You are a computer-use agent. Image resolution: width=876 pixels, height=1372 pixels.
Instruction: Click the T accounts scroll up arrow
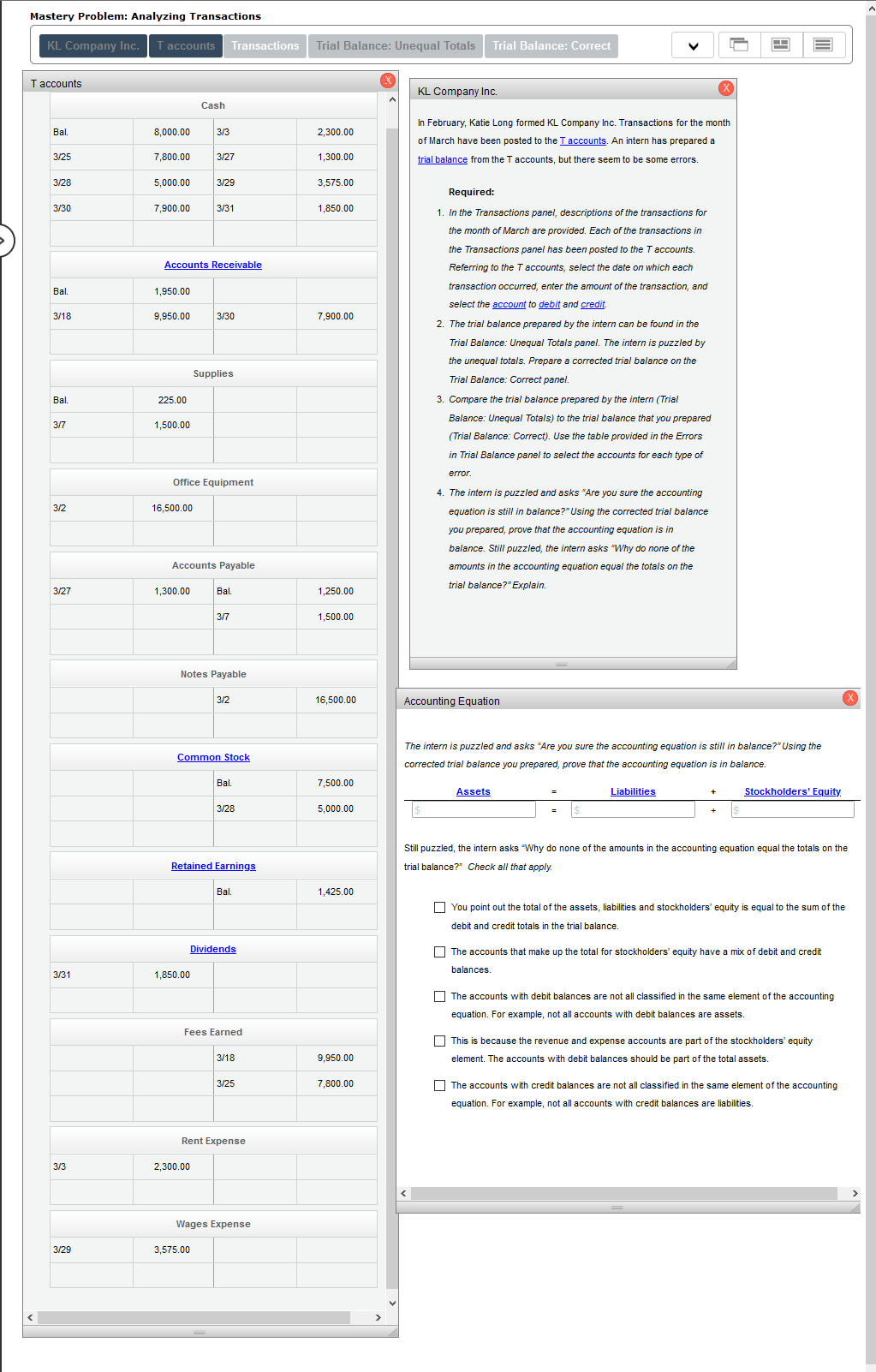click(392, 99)
